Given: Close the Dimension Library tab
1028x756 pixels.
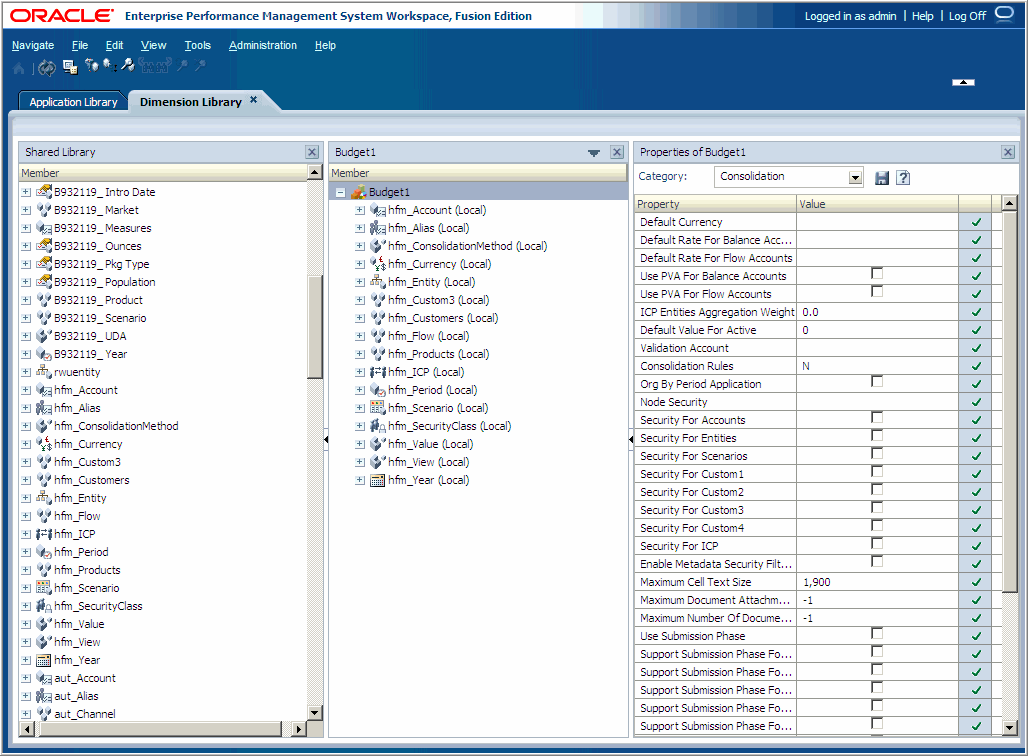Looking at the screenshot, I should [254, 100].
